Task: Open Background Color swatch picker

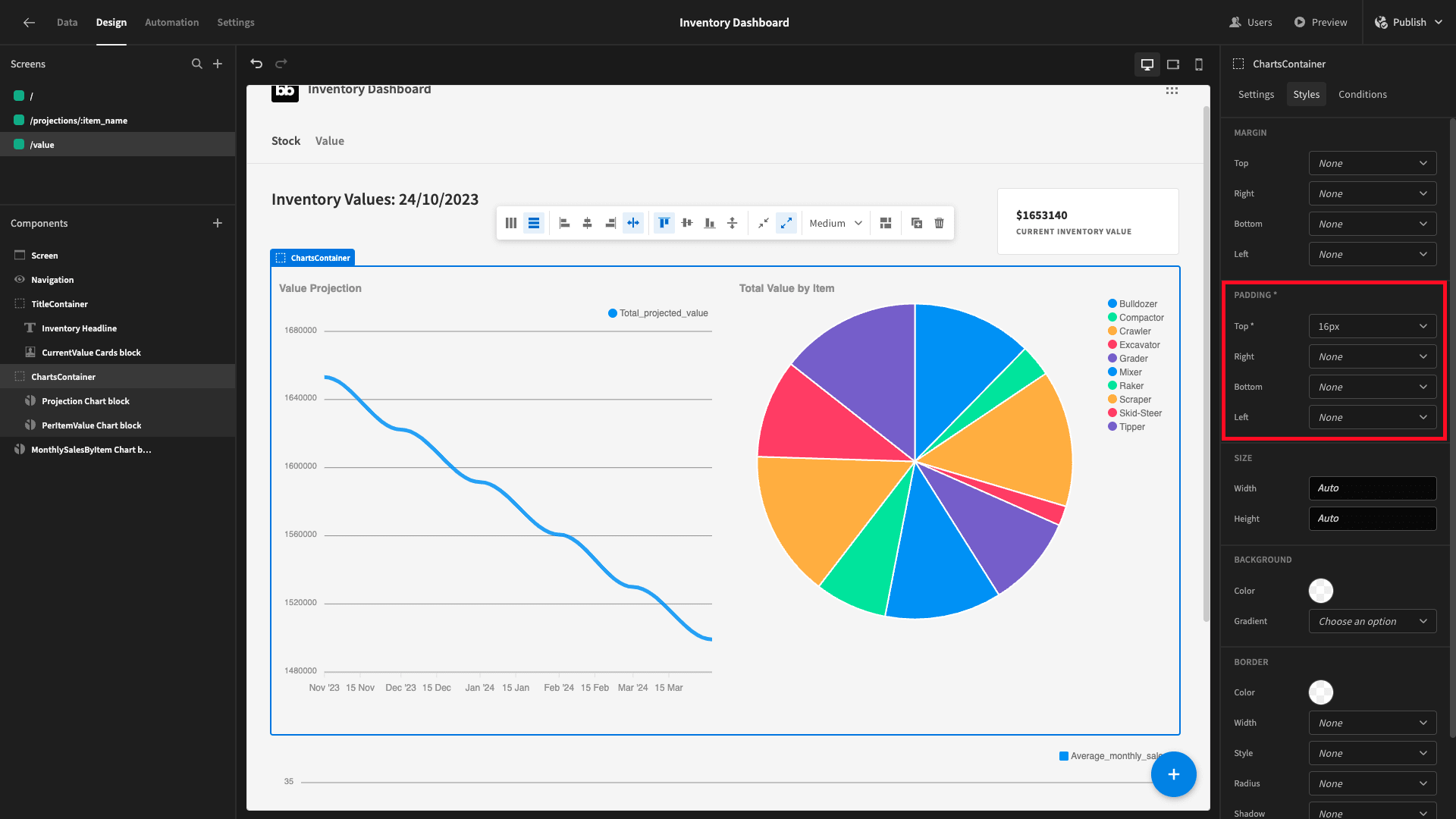Action: point(1321,591)
